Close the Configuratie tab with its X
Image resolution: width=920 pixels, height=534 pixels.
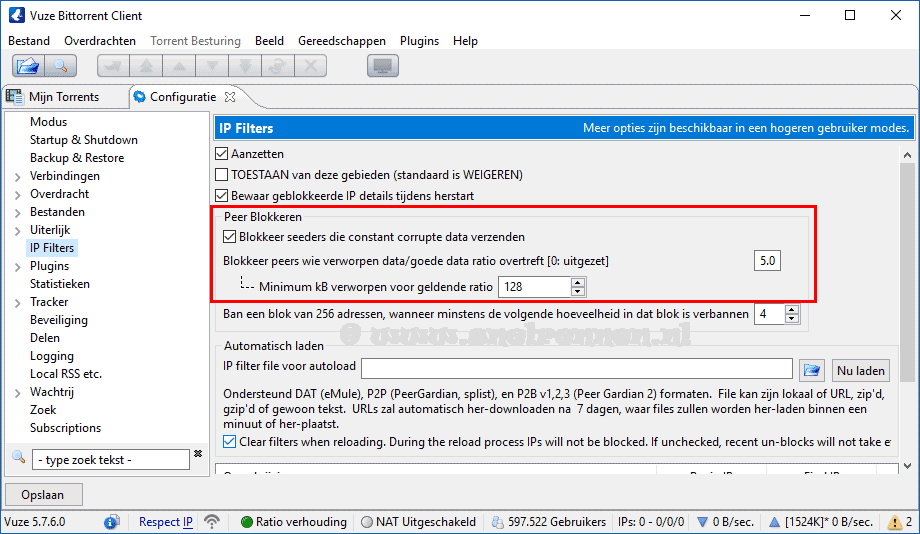coord(230,97)
